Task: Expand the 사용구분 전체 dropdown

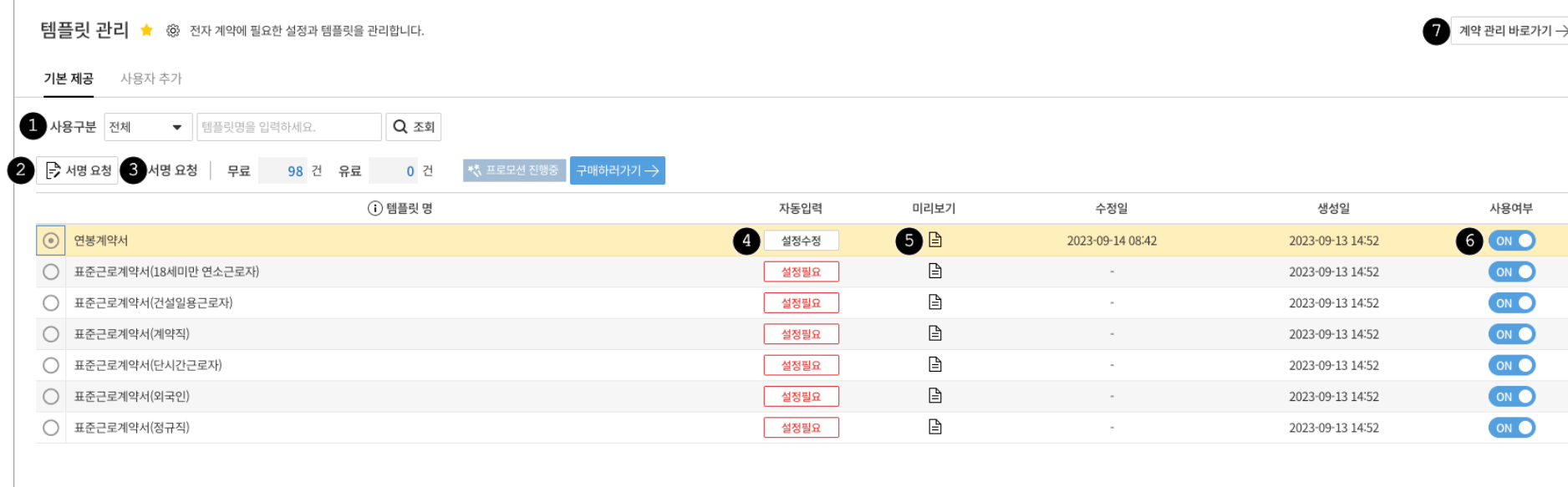Action: pos(147,127)
